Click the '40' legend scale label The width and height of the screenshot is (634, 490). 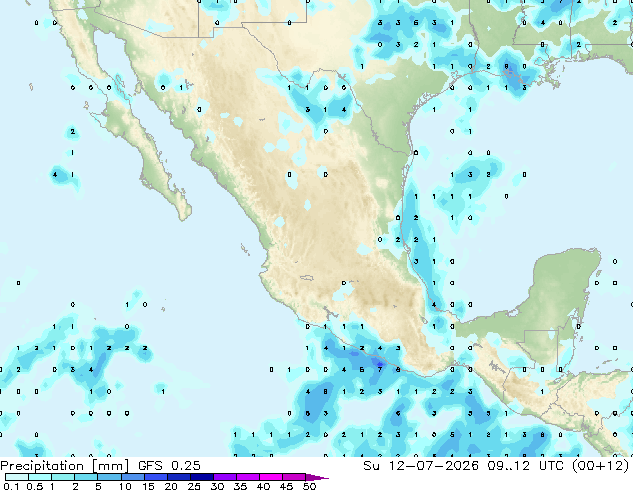(x=263, y=486)
